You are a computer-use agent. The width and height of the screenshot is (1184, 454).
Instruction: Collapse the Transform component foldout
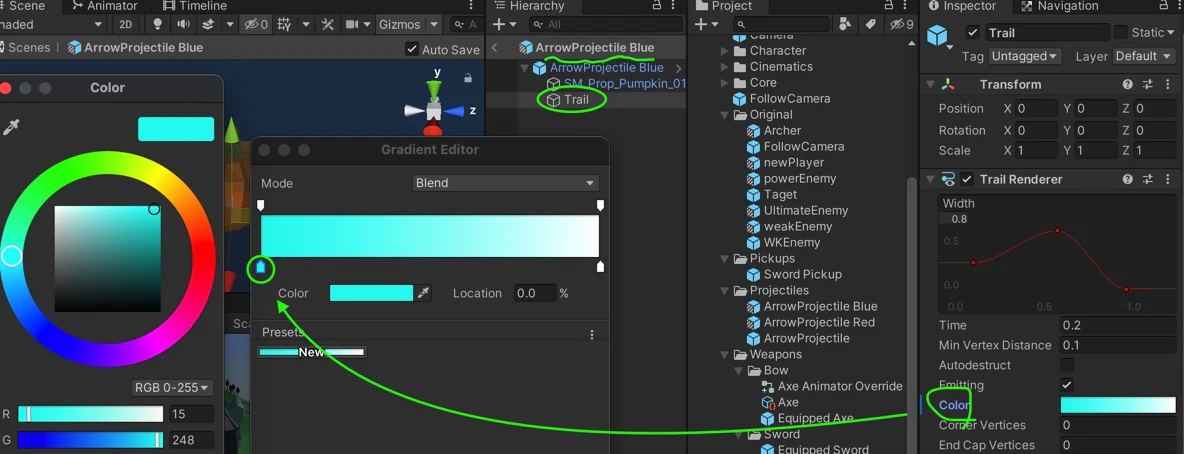(x=930, y=85)
